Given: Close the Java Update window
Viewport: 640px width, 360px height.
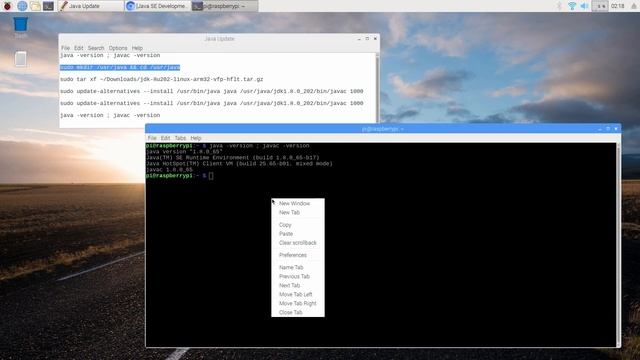Looking at the screenshot, I should coord(376,39).
